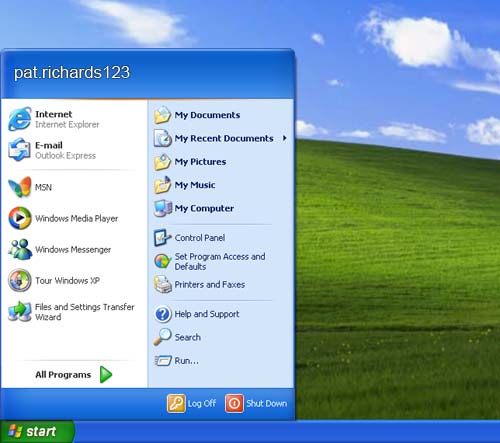Open All Programs text label

click(x=63, y=375)
